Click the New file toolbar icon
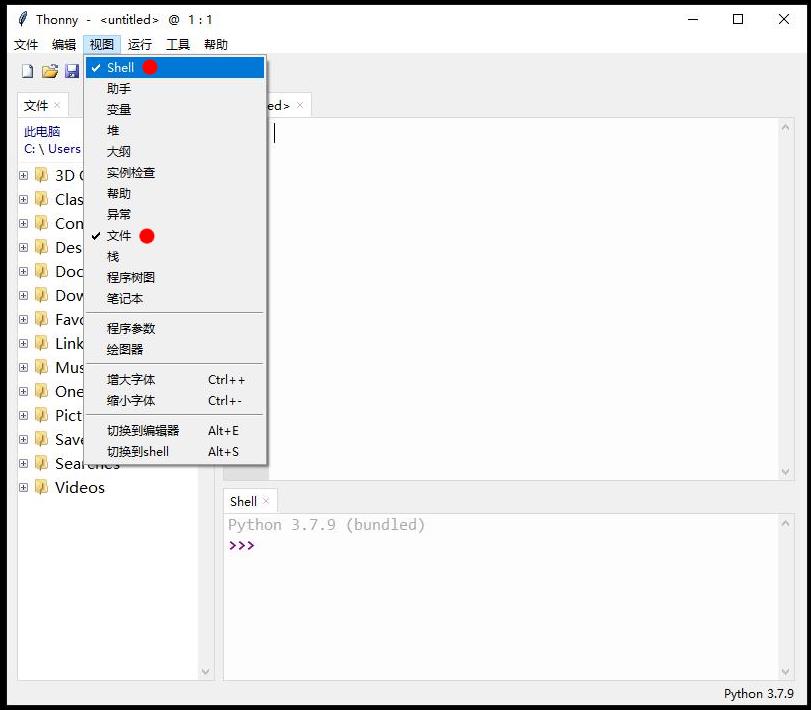Image resolution: width=811 pixels, height=710 pixels. point(27,71)
